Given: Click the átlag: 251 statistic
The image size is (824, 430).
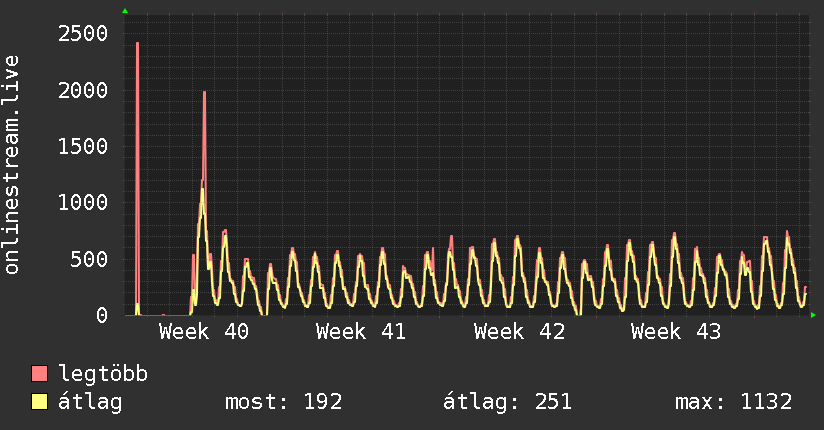Looking at the screenshot, I should pyautogui.click(x=507, y=402).
